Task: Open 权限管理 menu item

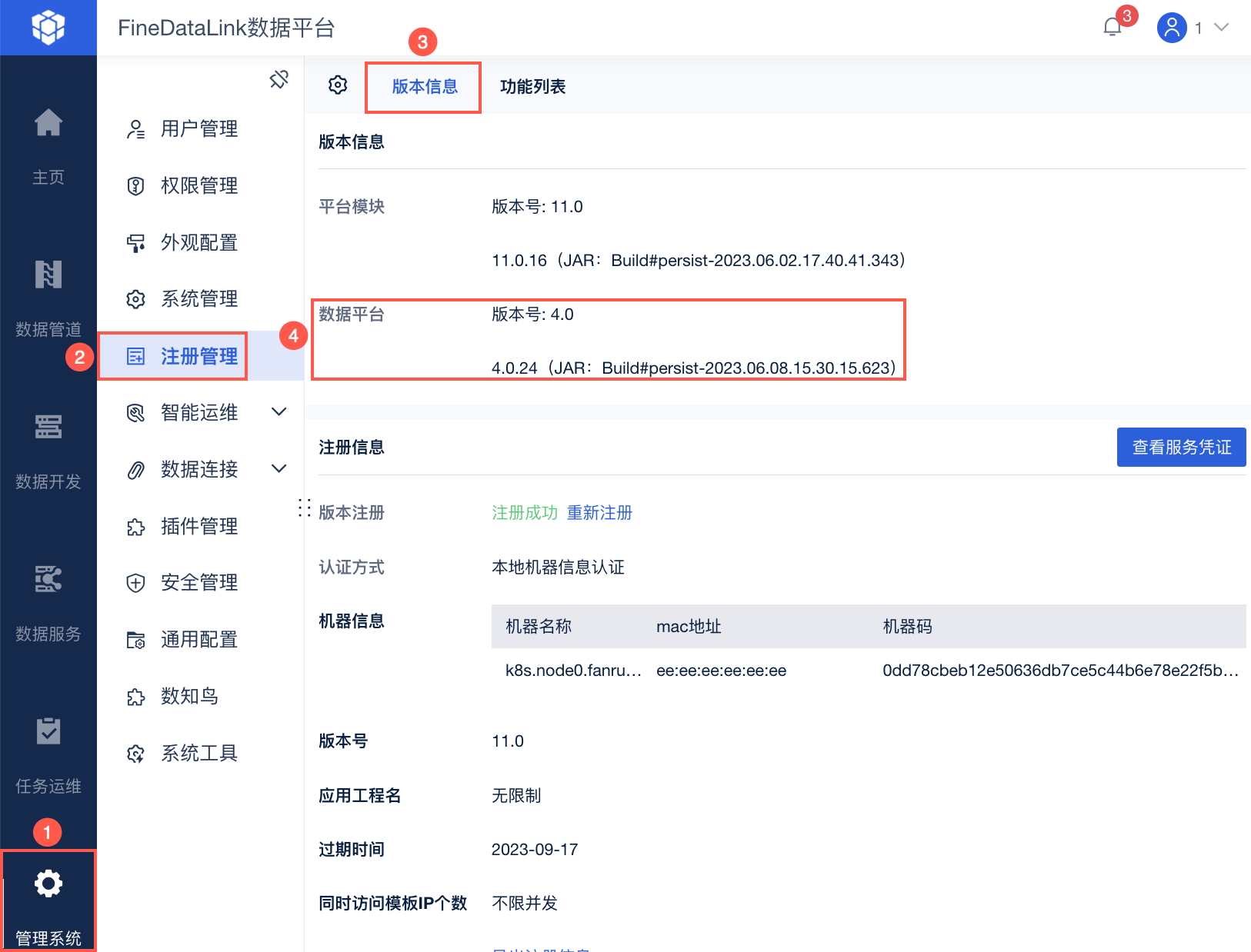Action: click(200, 186)
